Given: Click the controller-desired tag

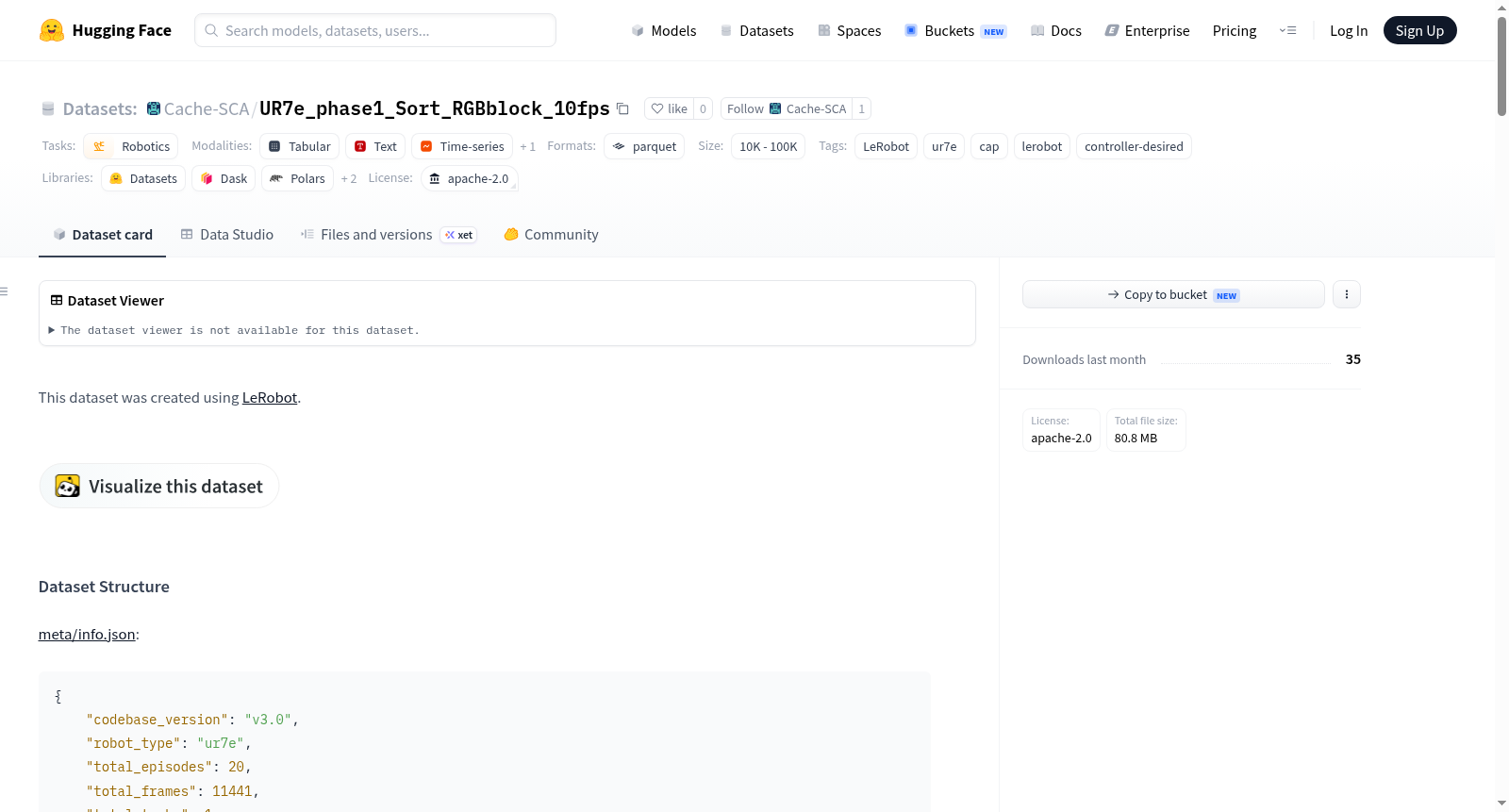Looking at the screenshot, I should pos(1134,146).
